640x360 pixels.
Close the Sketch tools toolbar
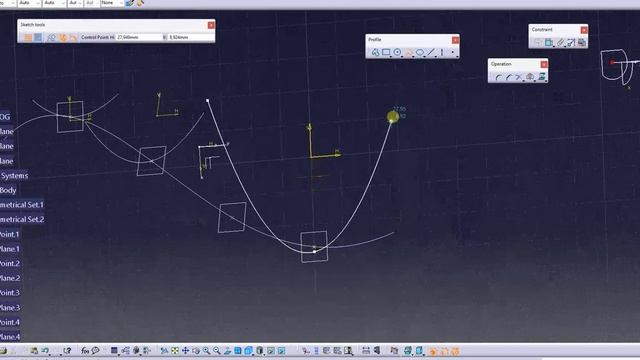(211, 25)
